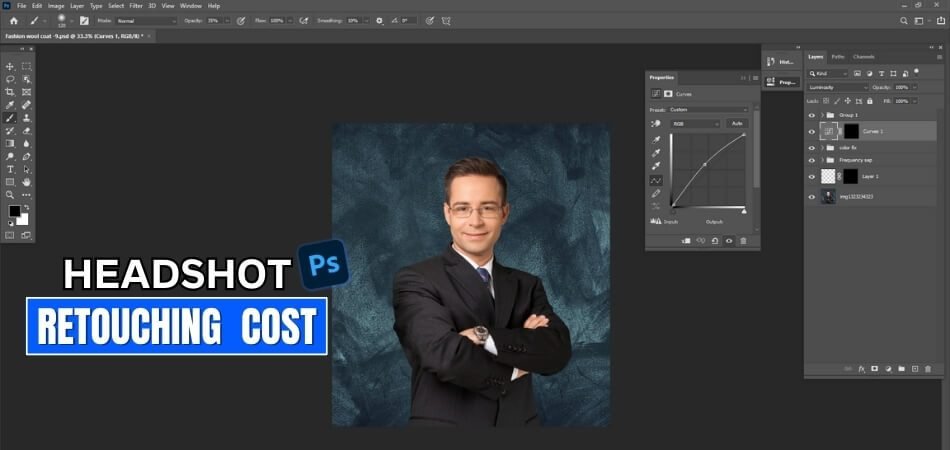Hide the color fix group
This screenshot has height=450, width=950.
(812, 148)
